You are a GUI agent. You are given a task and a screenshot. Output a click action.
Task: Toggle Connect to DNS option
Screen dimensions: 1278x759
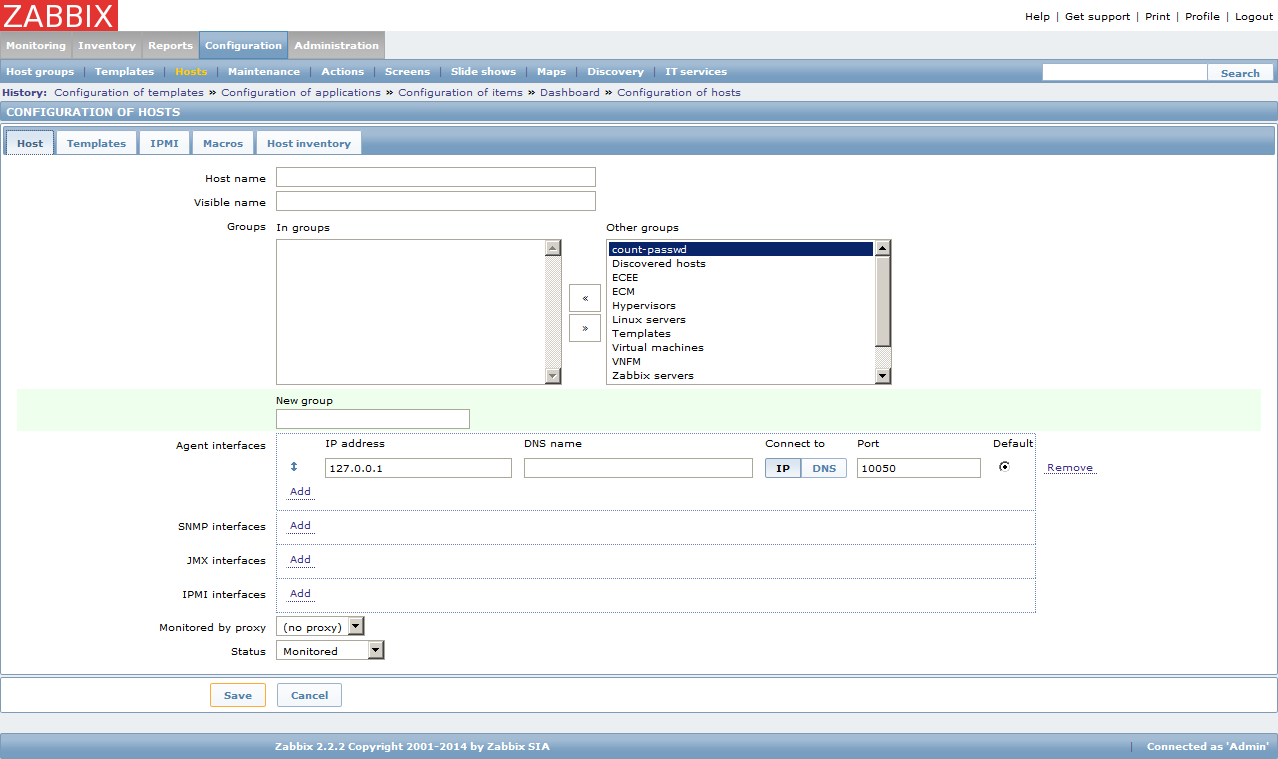pyautogui.click(x=824, y=468)
